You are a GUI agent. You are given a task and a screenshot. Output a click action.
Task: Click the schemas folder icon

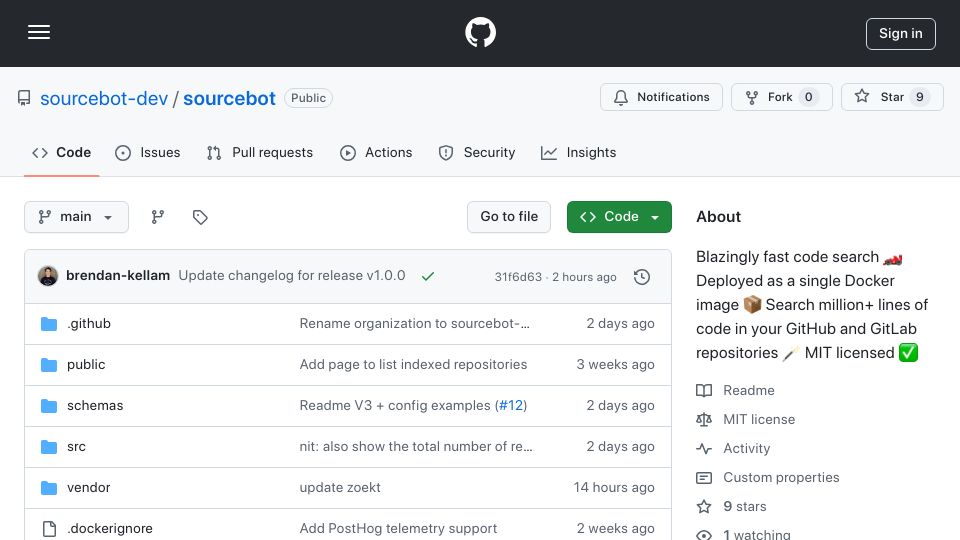(x=49, y=406)
